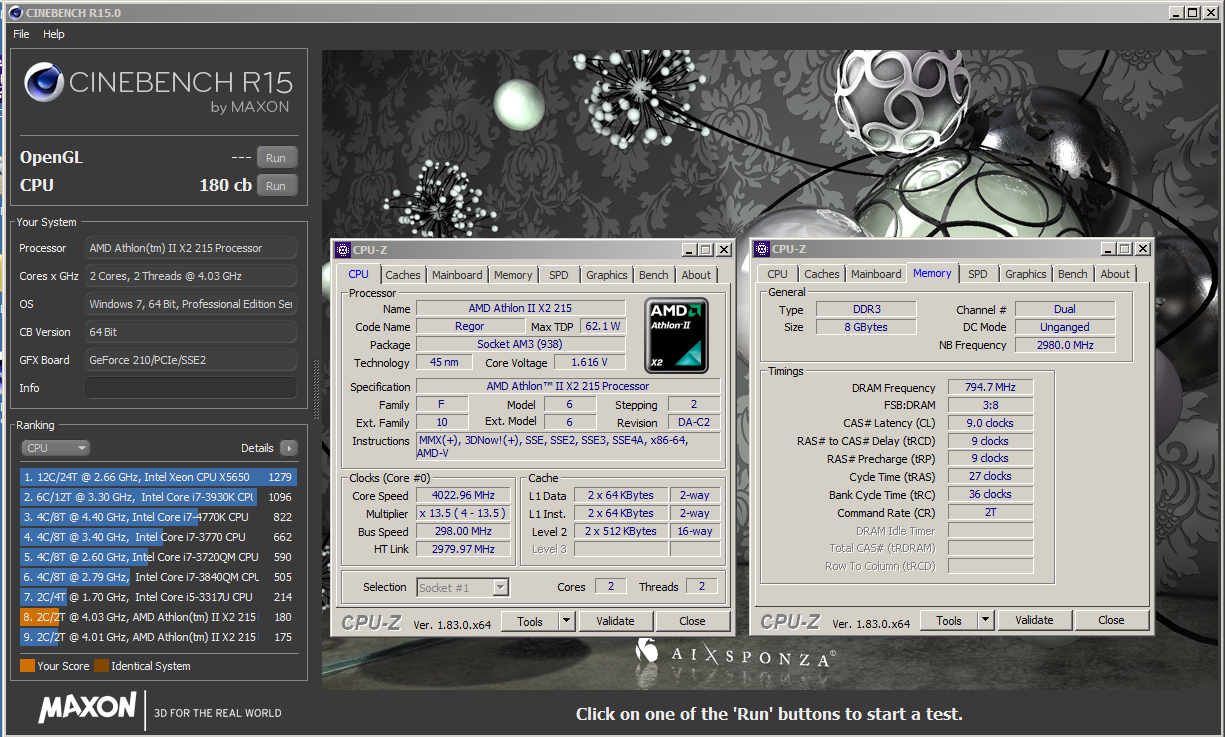
Task: Select ranking row Intel Xeon CPU X5650
Action: (158, 477)
